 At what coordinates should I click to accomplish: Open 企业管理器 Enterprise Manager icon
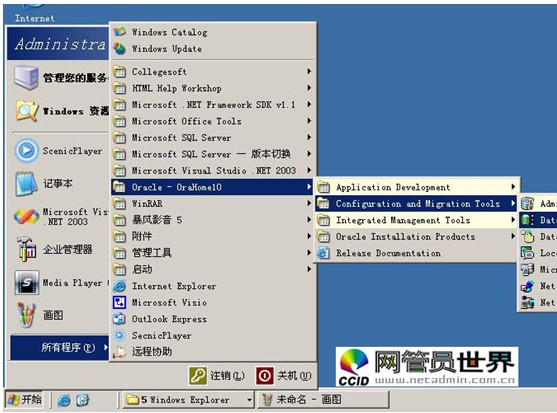coord(26,249)
